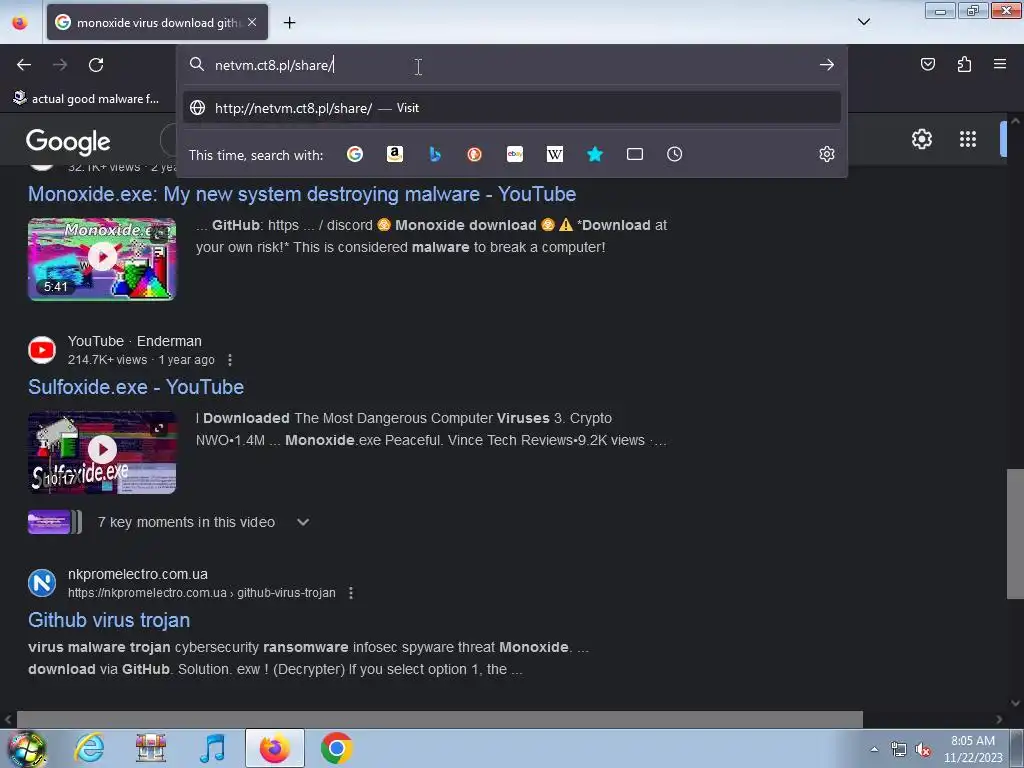Viewport: 1024px width, 768px height.
Task: Open the muted volume tray icon
Action: tap(923, 749)
